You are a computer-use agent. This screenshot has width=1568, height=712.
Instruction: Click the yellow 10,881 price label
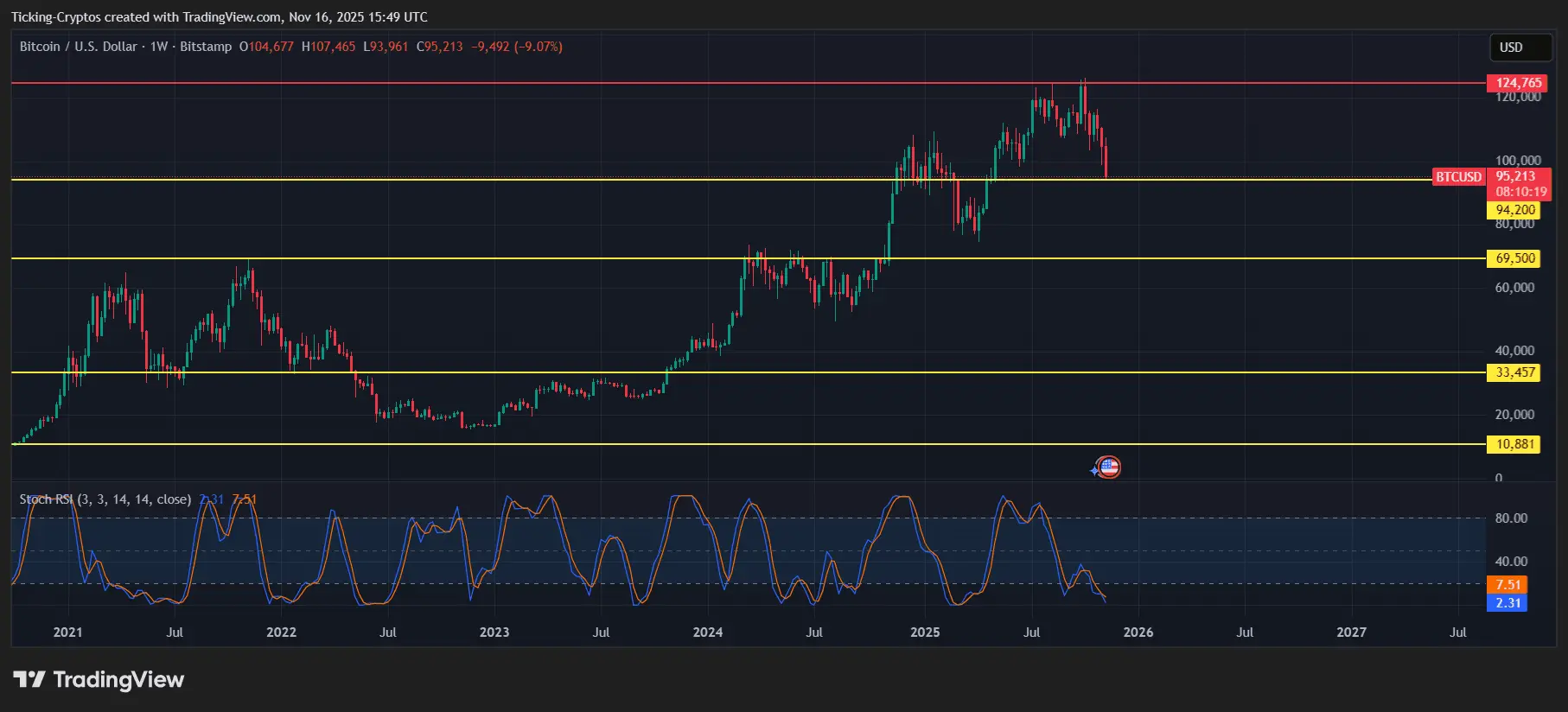click(x=1515, y=444)
